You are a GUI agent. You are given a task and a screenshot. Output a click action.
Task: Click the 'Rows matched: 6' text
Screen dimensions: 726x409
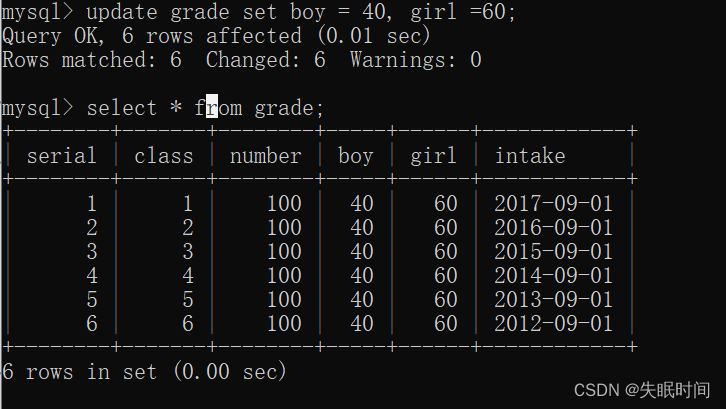coord(92,60)
